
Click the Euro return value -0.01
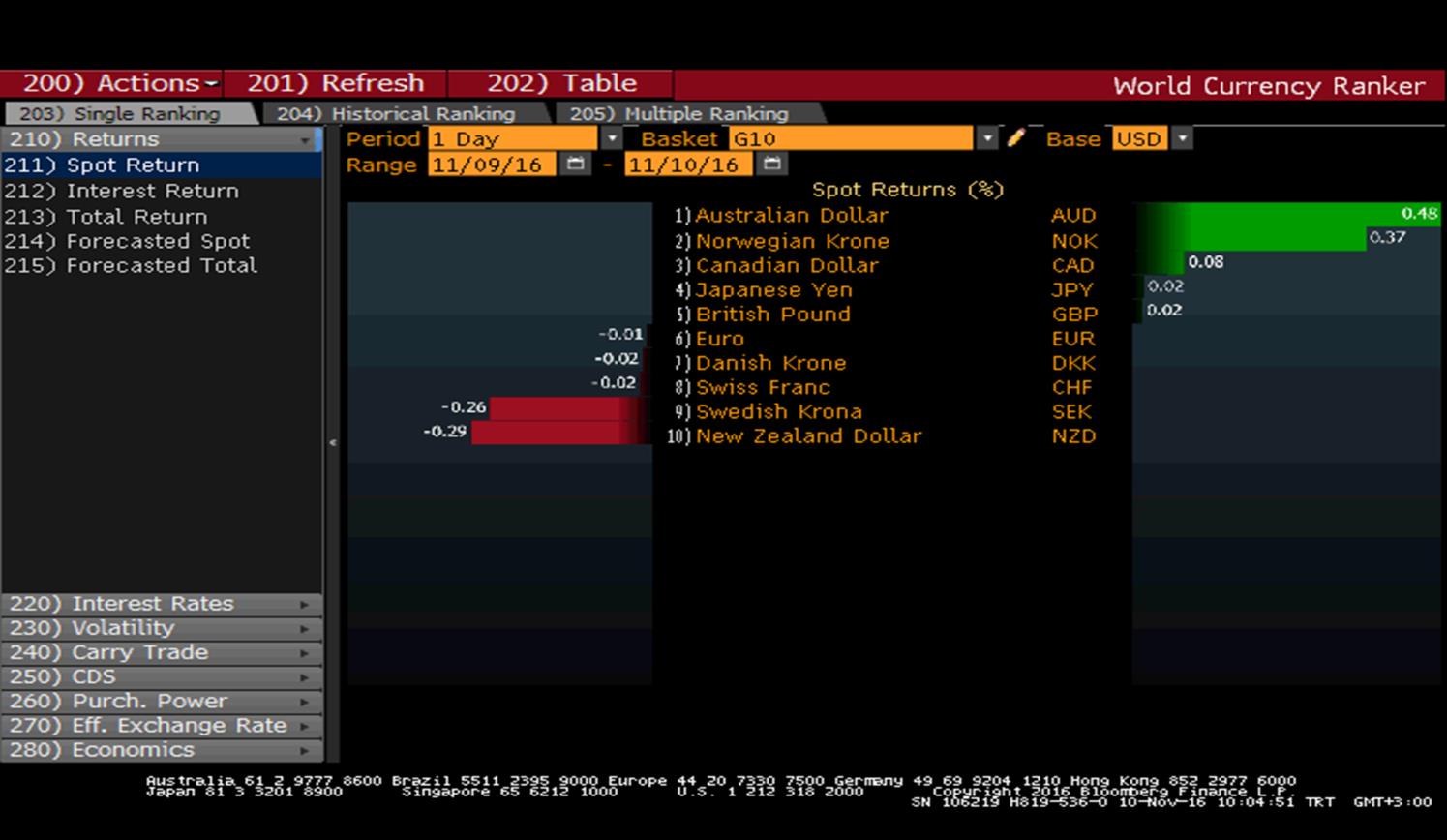pyautogui.click(x=621, y=334)
